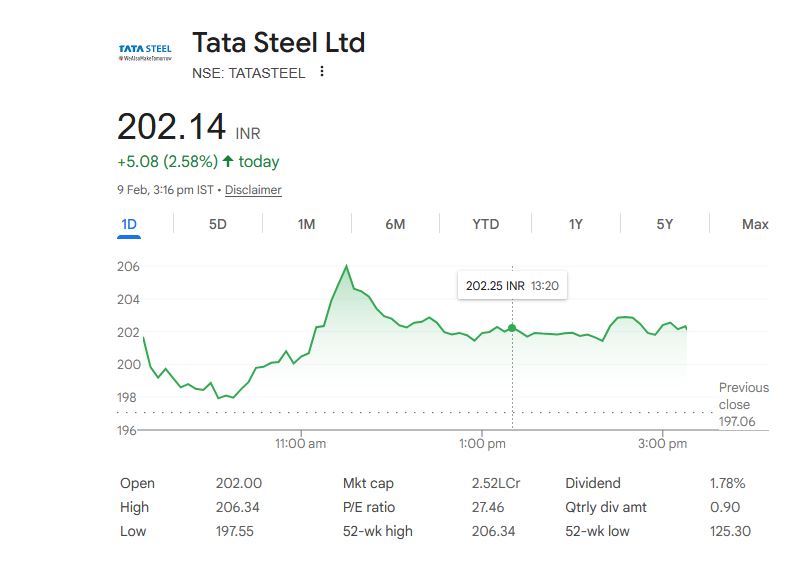Switch to the 5D chart tab
788x576 pixels.
[218, 224]
